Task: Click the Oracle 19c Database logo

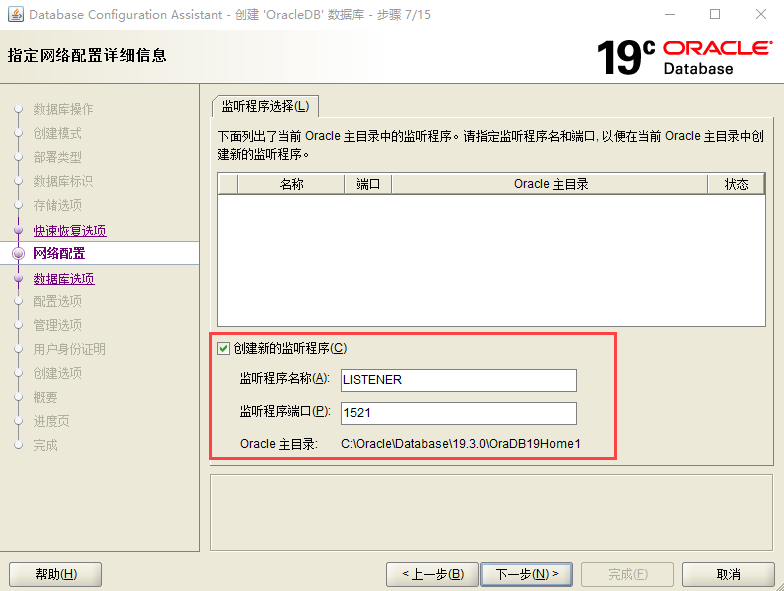Action: pos(684,57)
